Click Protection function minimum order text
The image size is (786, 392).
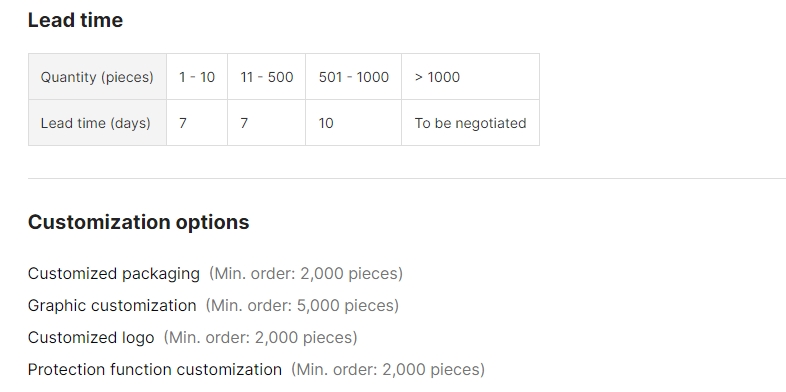coord(388,370)
